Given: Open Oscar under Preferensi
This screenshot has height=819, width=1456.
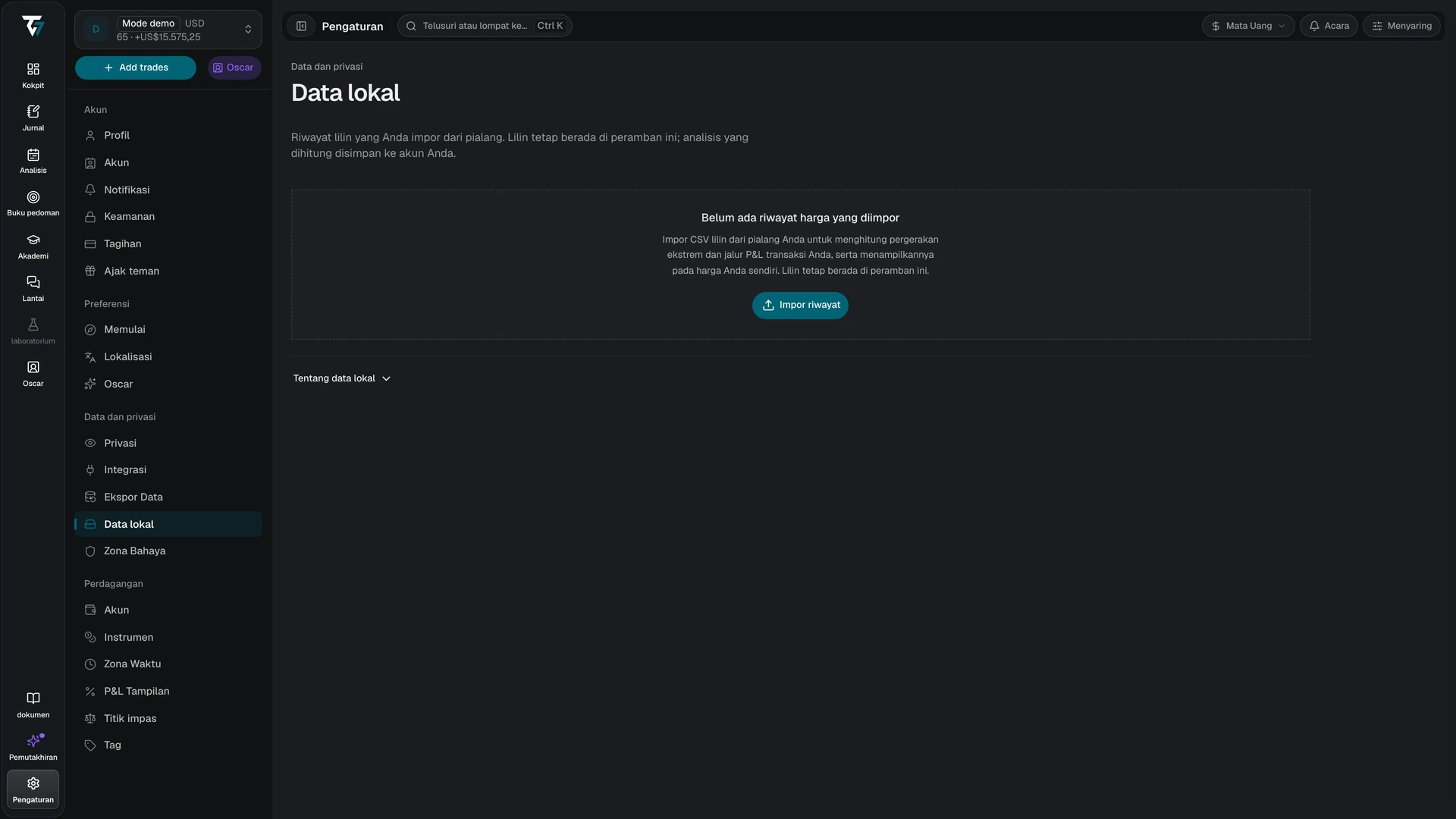Looking at the screenshot, I should (168, 384).
